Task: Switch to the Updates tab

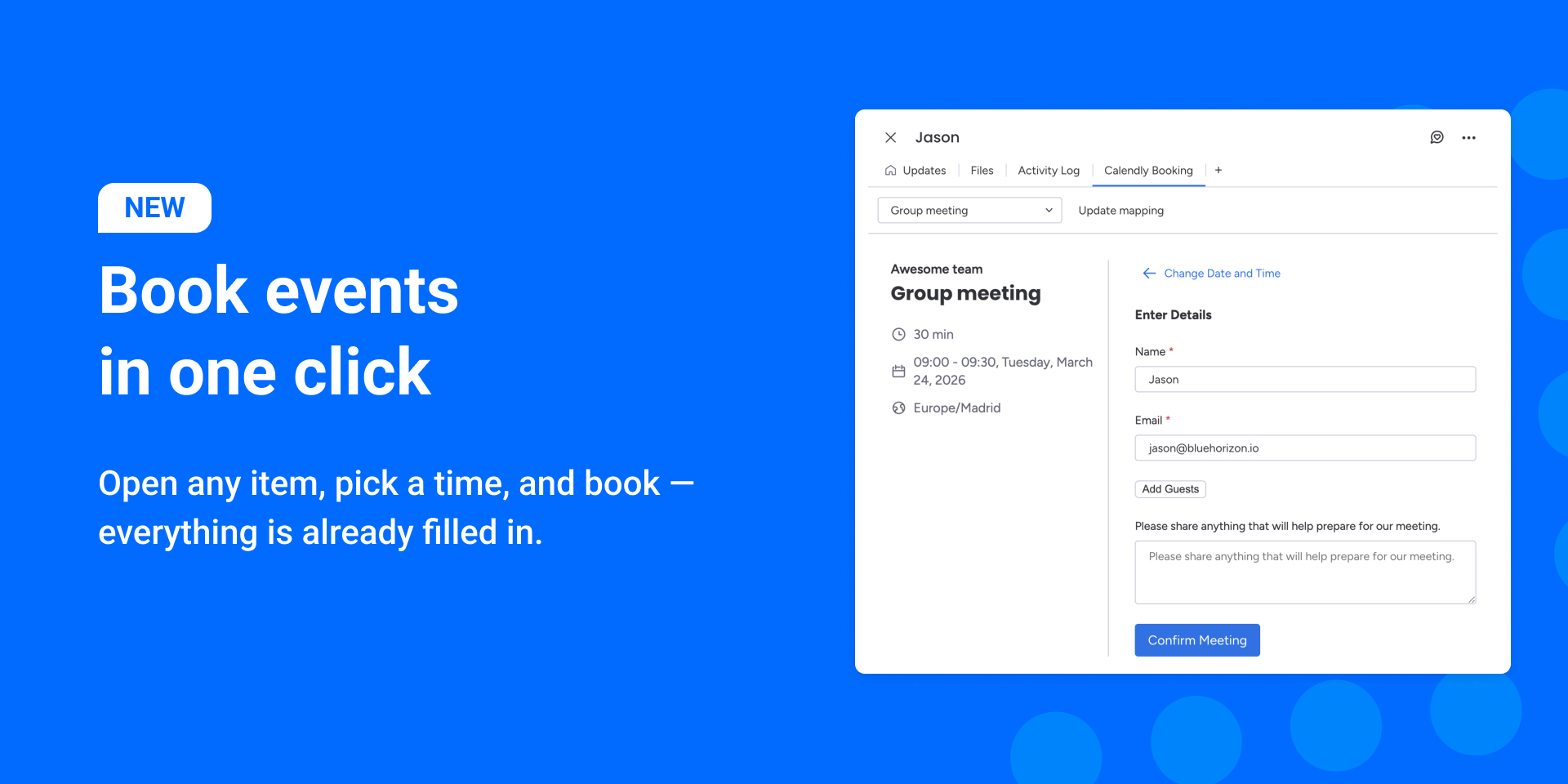Action: tap(924, 171)
